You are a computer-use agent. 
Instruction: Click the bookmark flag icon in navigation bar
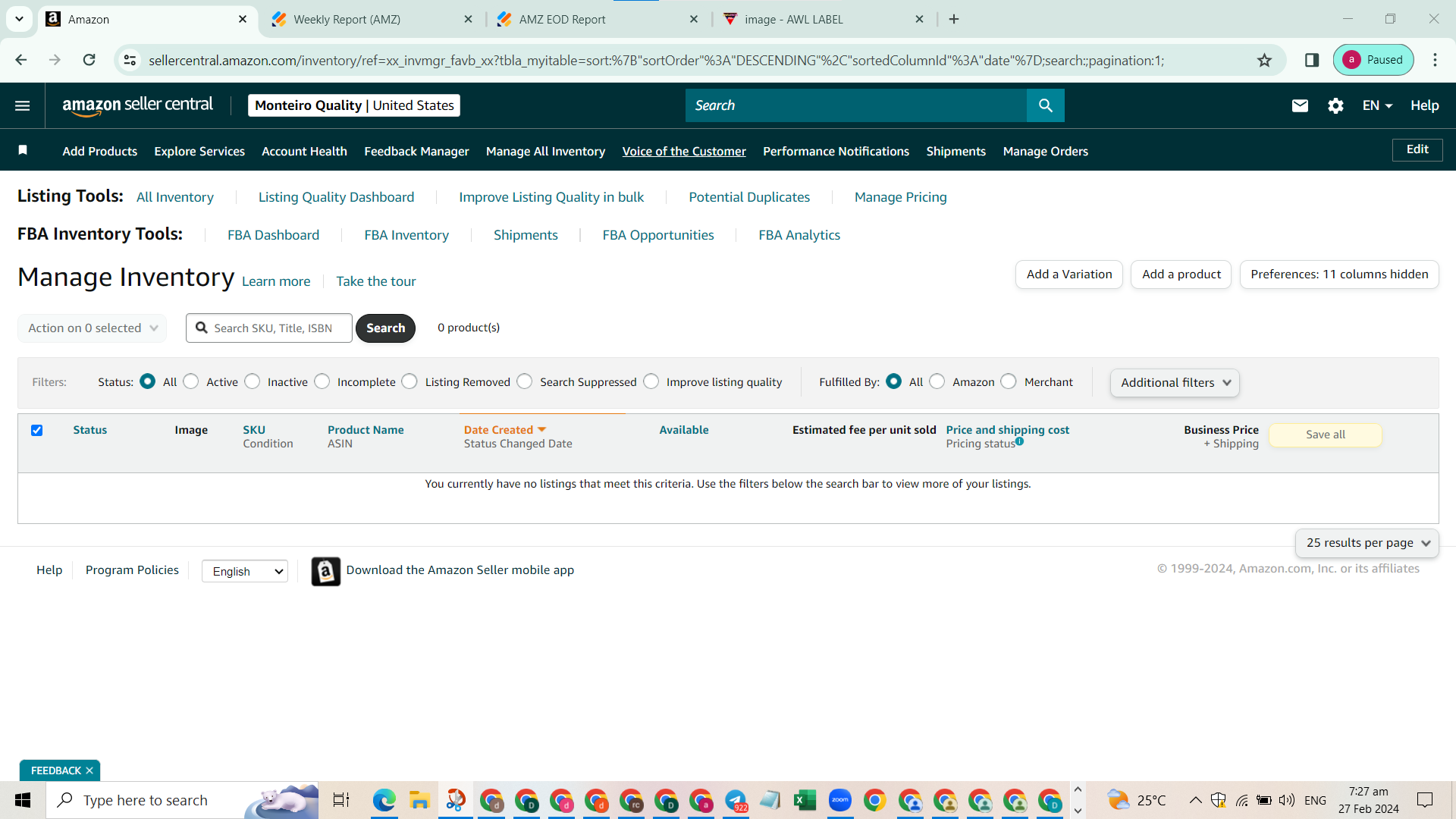(23, 150)
